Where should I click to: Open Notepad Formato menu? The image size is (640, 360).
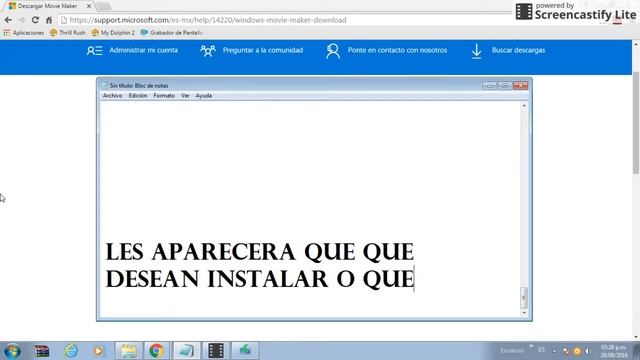coord(164,96)
